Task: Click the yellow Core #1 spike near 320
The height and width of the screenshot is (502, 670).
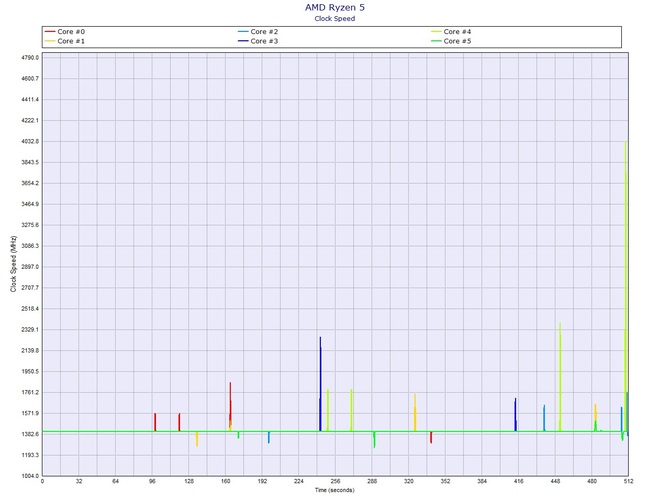Action: tap(415, 412)
